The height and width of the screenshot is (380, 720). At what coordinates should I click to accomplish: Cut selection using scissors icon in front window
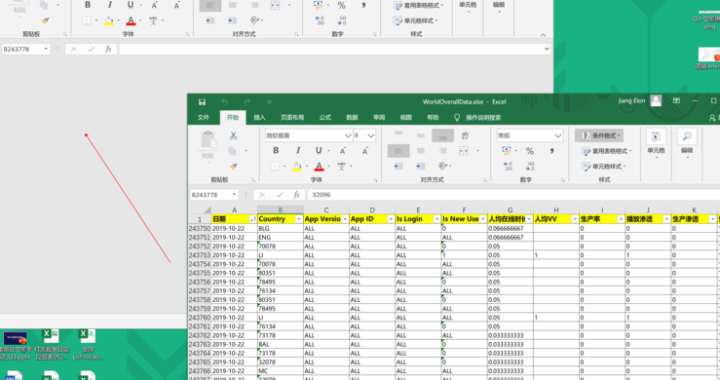(x=233, y=135)
